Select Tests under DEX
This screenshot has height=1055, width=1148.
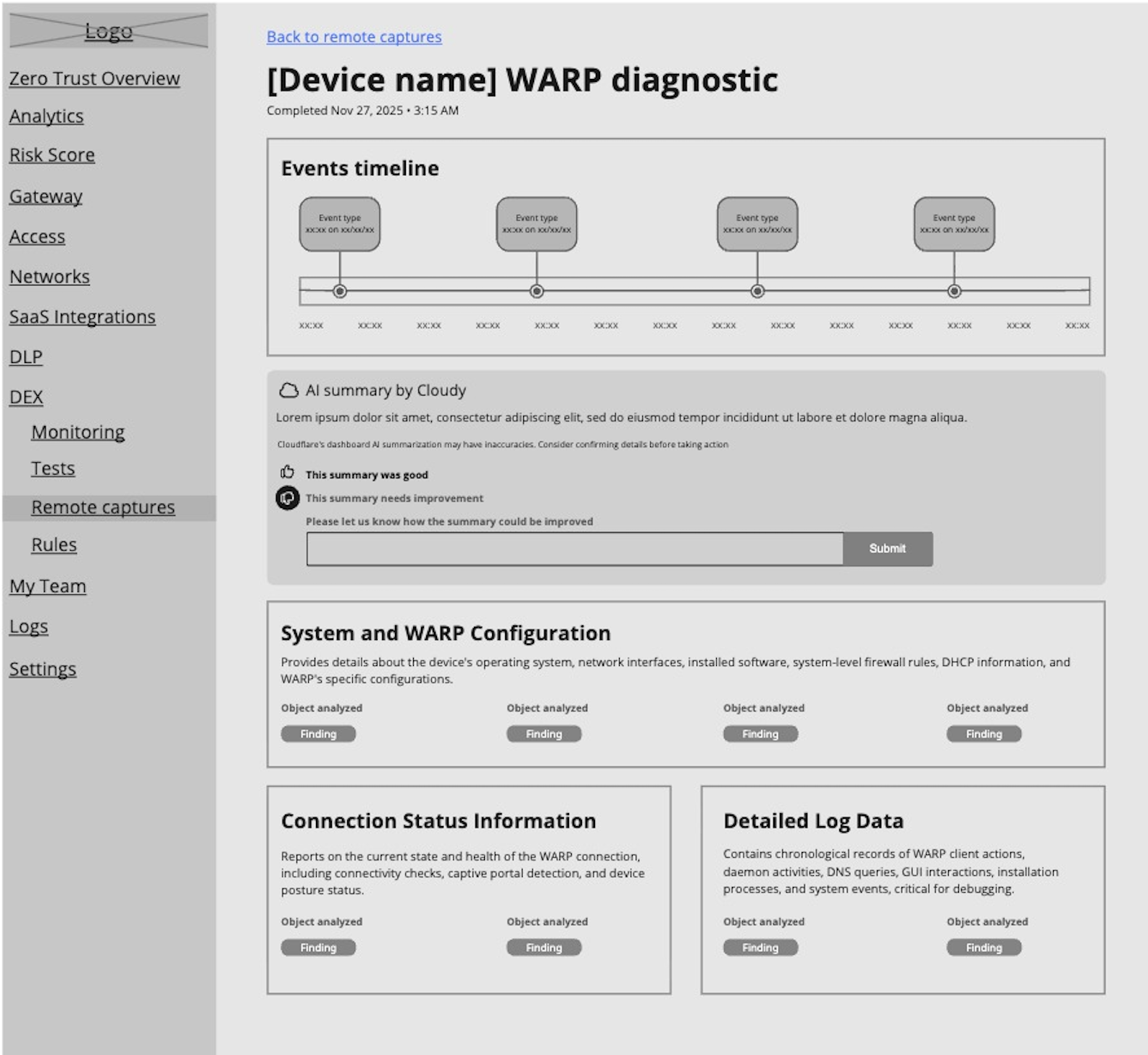pyautogui.click(x=53, y=469)
